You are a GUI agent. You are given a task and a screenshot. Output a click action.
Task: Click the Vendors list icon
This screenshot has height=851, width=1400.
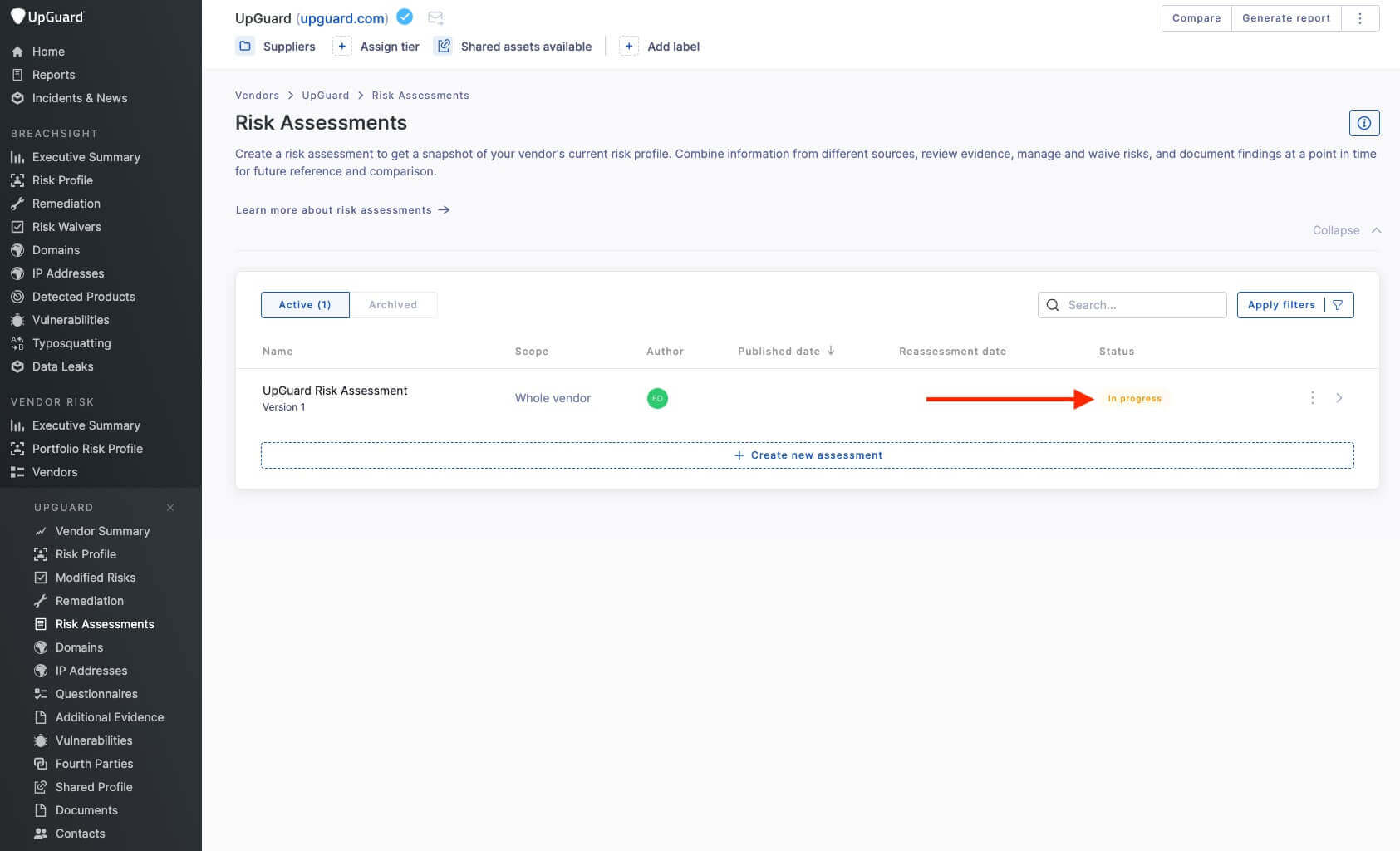point(17,472)
